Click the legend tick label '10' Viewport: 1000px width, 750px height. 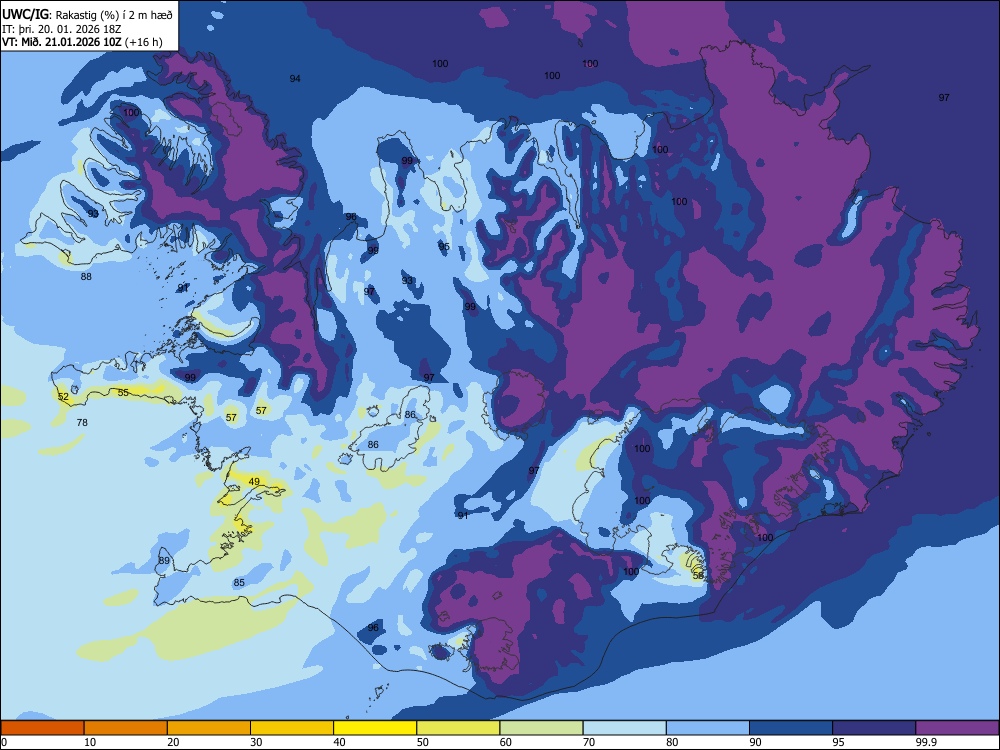[90, 742]
